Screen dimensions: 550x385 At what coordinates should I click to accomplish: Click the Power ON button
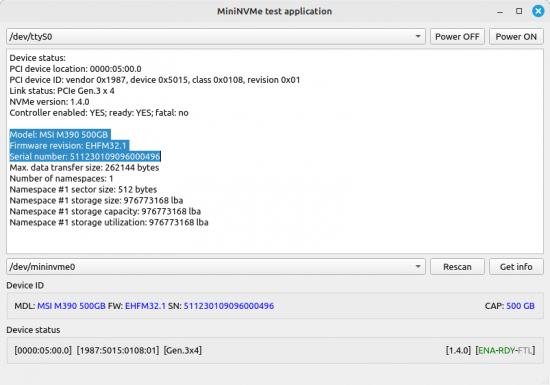click(516, 36)
